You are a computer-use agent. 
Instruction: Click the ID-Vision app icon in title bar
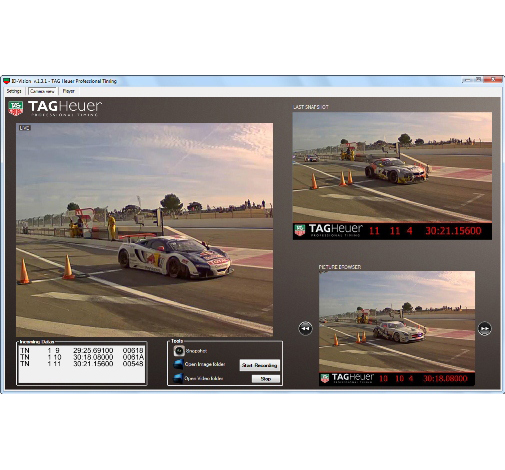[6, 81]
